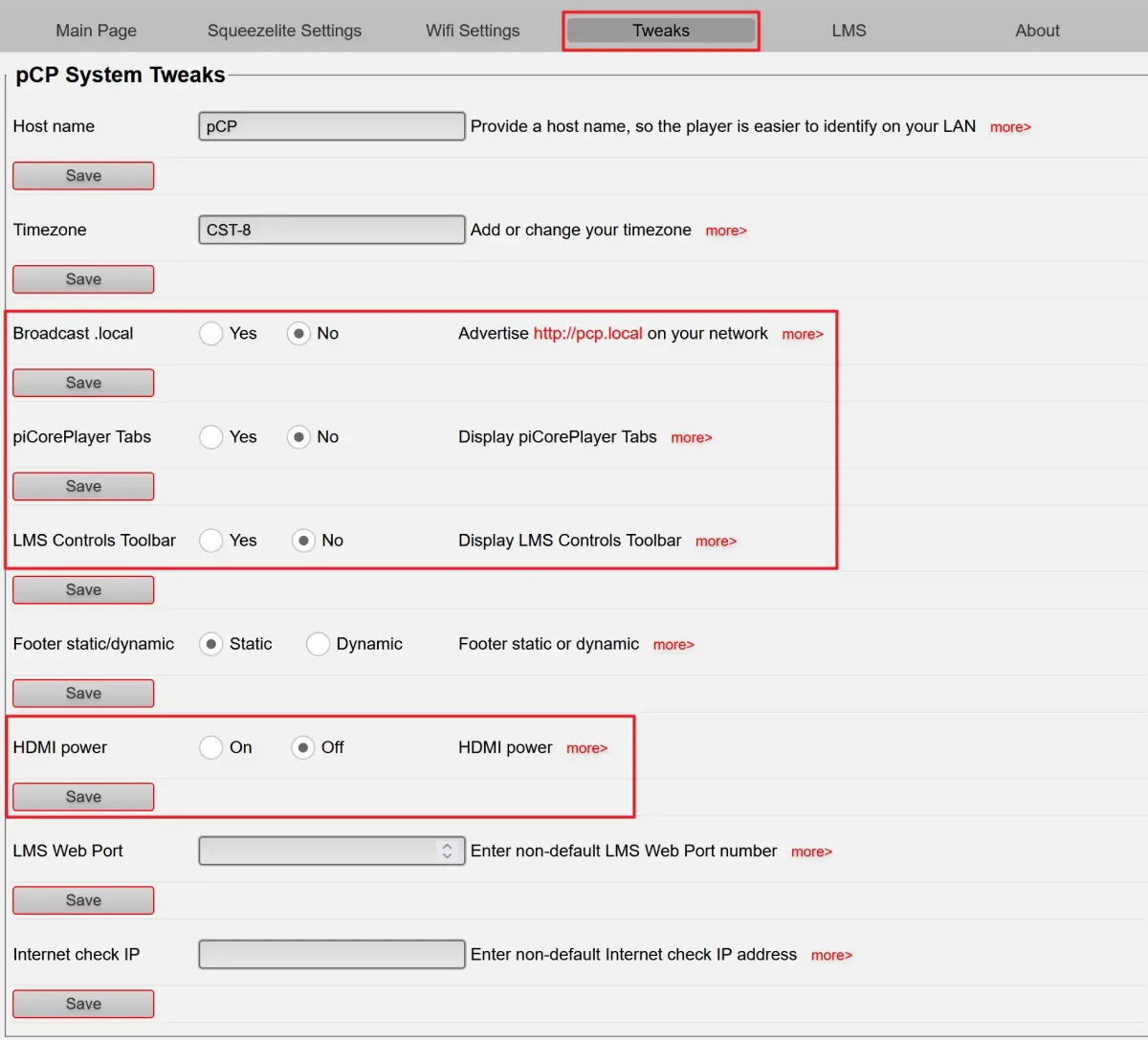Show more about Timezone
Screen dimensions: 1148x1040
point(726,231)
